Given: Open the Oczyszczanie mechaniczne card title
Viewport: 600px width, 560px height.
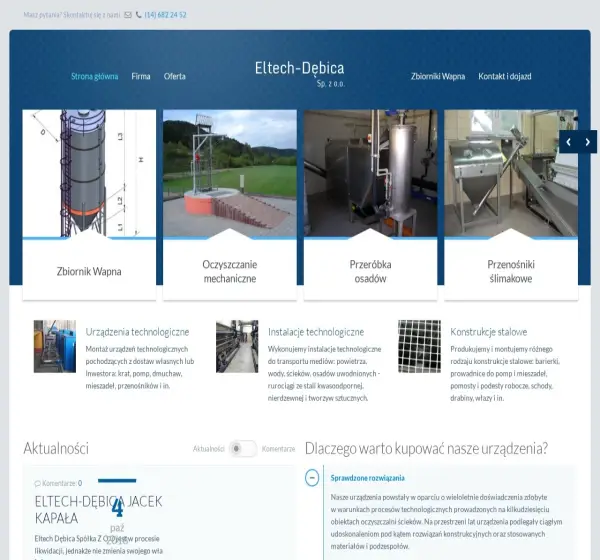Looking at the screenshot, I should coord(230,271).
